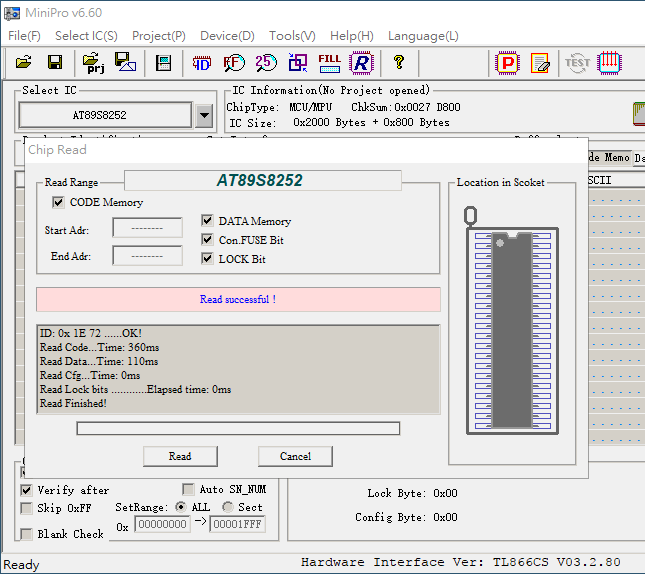Click the erase chip icon
The height and width of the screenshot is (574, 645).
click(x=540, y=63)
